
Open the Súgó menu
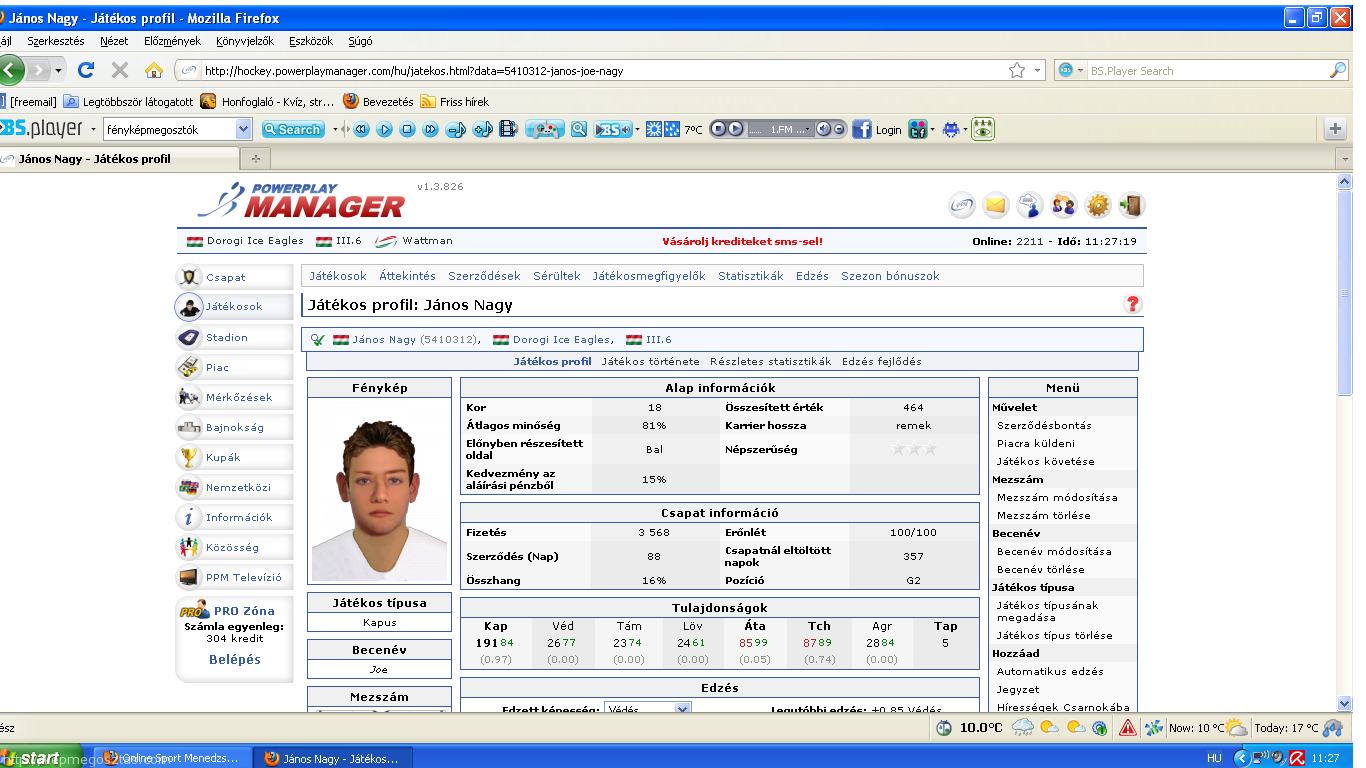pyautogui.click(x=360, y=41)
